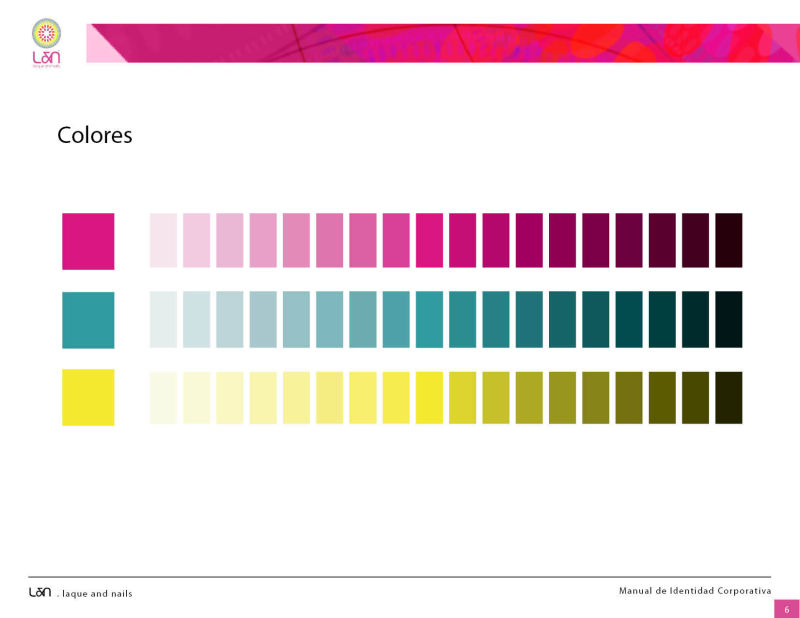Click the pink page number 6 box

pos(786,609)
